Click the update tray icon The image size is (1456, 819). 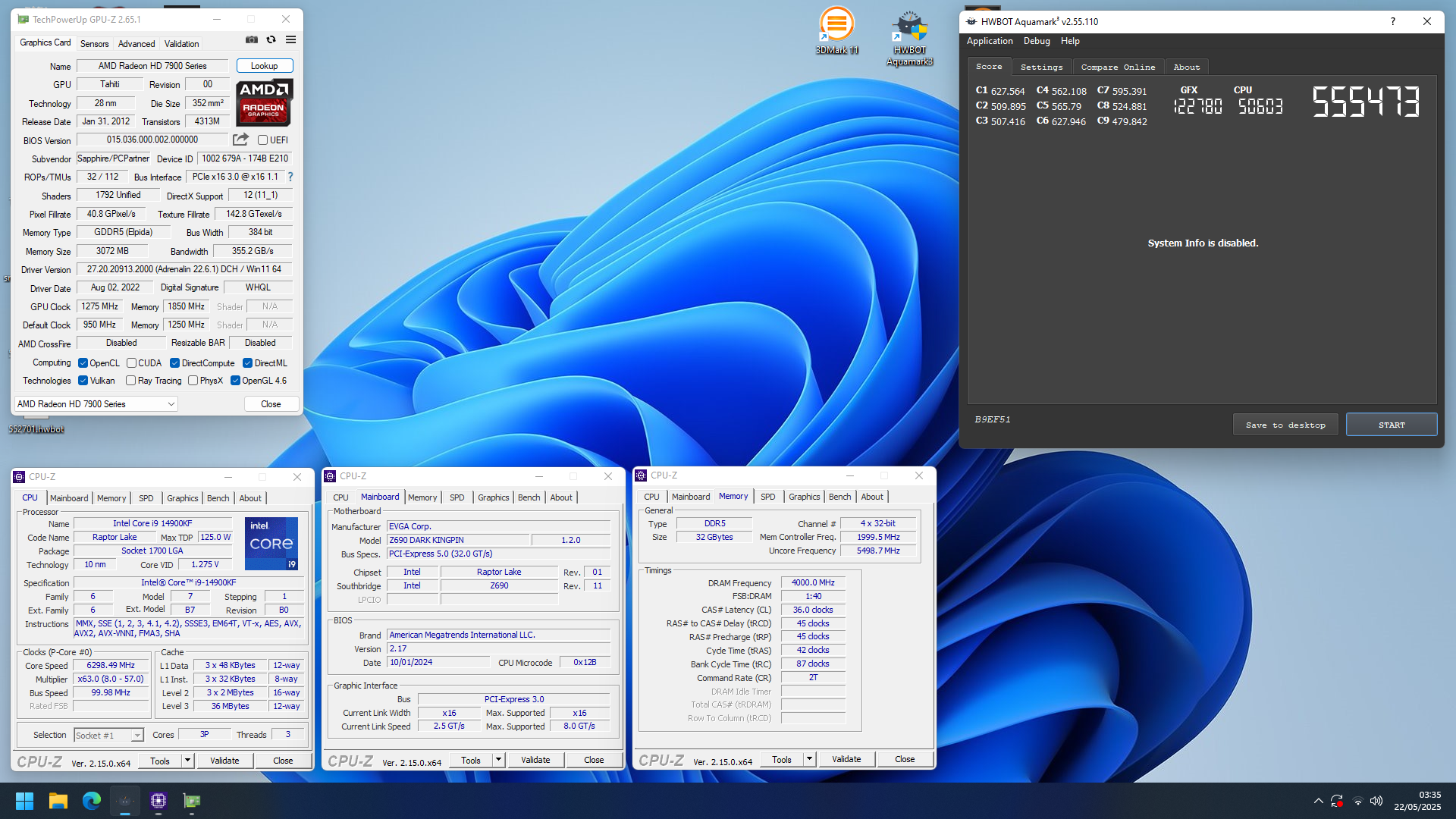tap(1338, 801)
